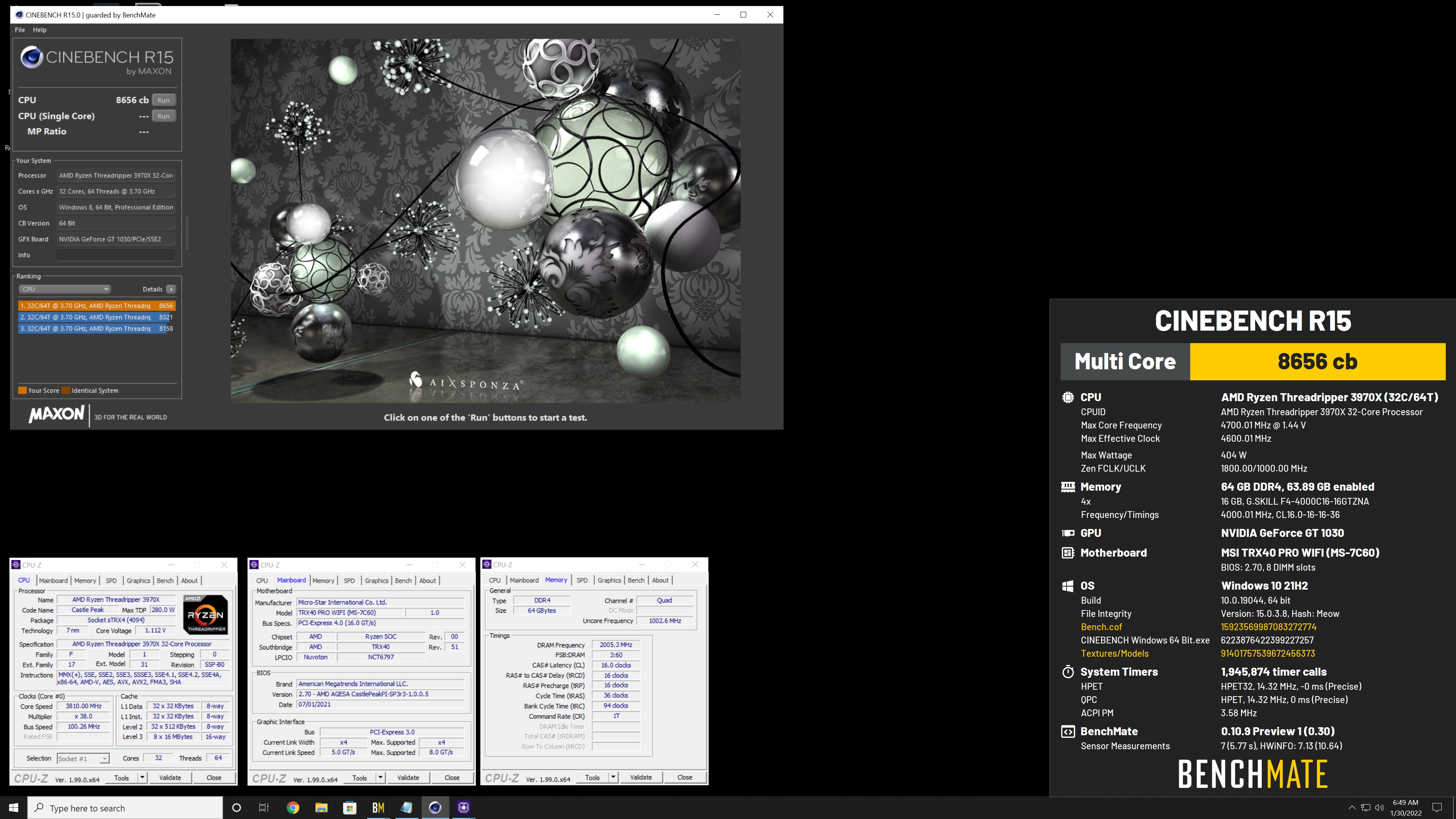Click the CPU-Z icon in Mainboard window title
1456x819 pixels.
tap(254, 565)
